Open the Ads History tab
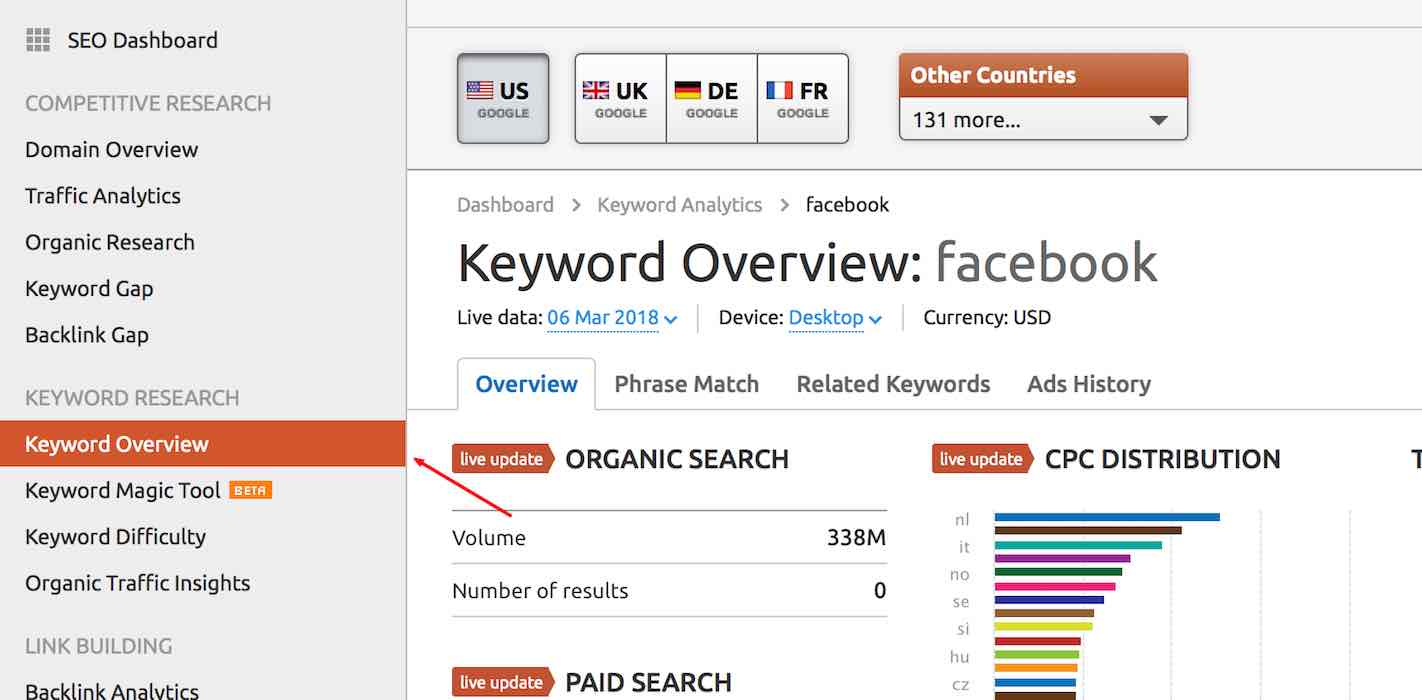Viewport: 1422px width, 700px height. (1089, 384)
